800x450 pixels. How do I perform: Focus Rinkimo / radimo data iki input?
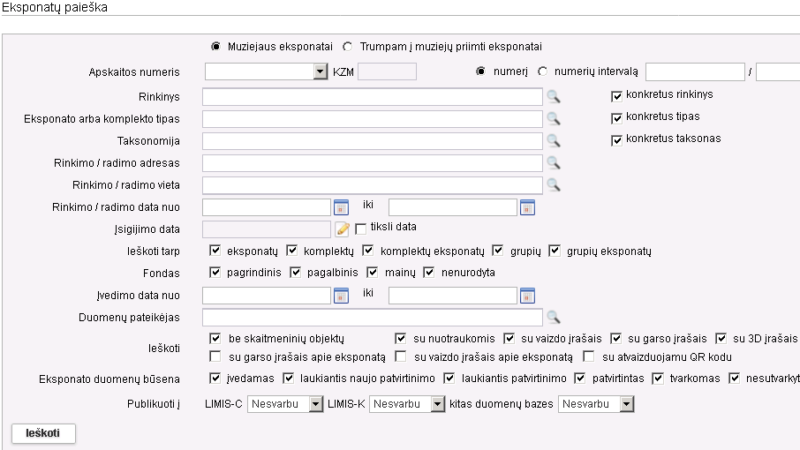(x=453, y=207)
